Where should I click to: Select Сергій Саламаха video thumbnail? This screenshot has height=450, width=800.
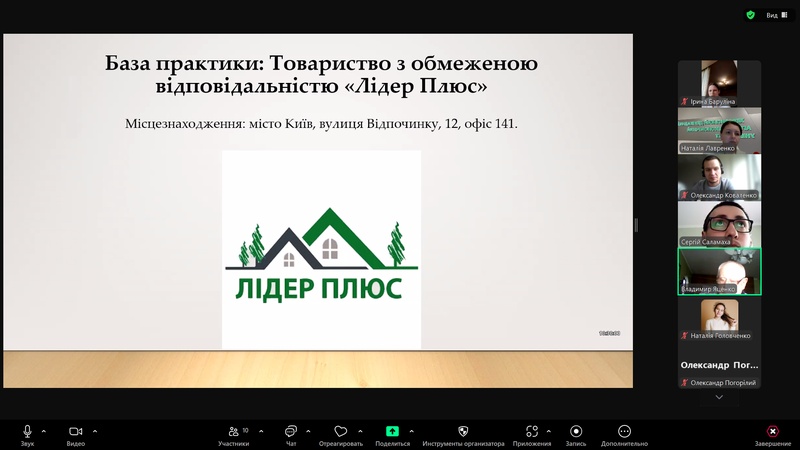point(719,224)
